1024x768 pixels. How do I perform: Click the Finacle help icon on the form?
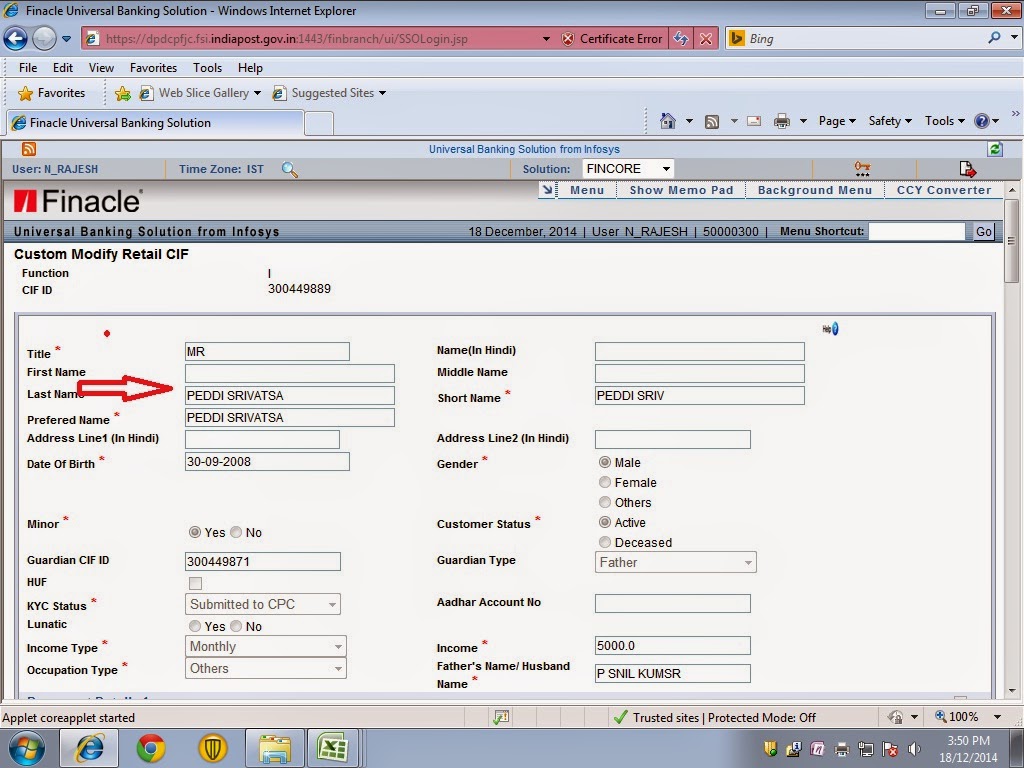click(x=830, y=328)
